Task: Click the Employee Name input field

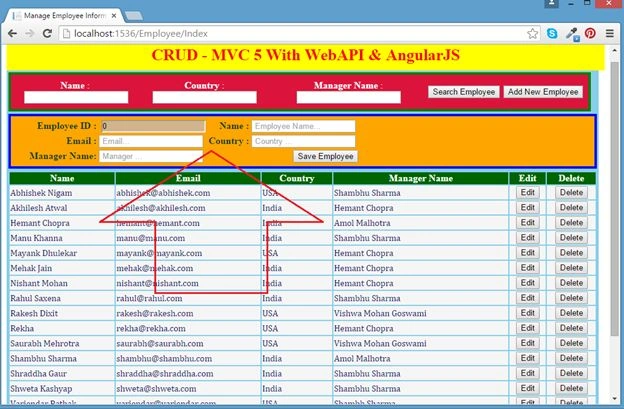Action: coord(303,127)
